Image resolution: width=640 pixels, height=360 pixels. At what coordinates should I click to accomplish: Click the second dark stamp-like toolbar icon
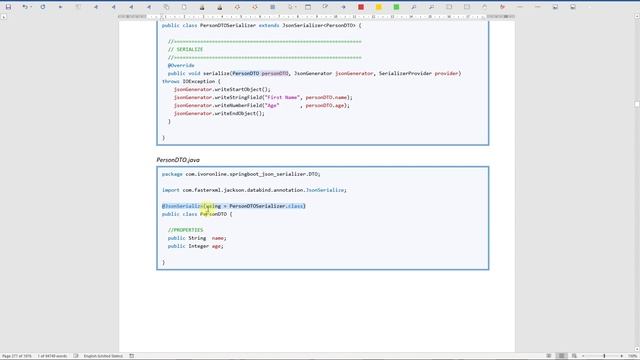220,7
